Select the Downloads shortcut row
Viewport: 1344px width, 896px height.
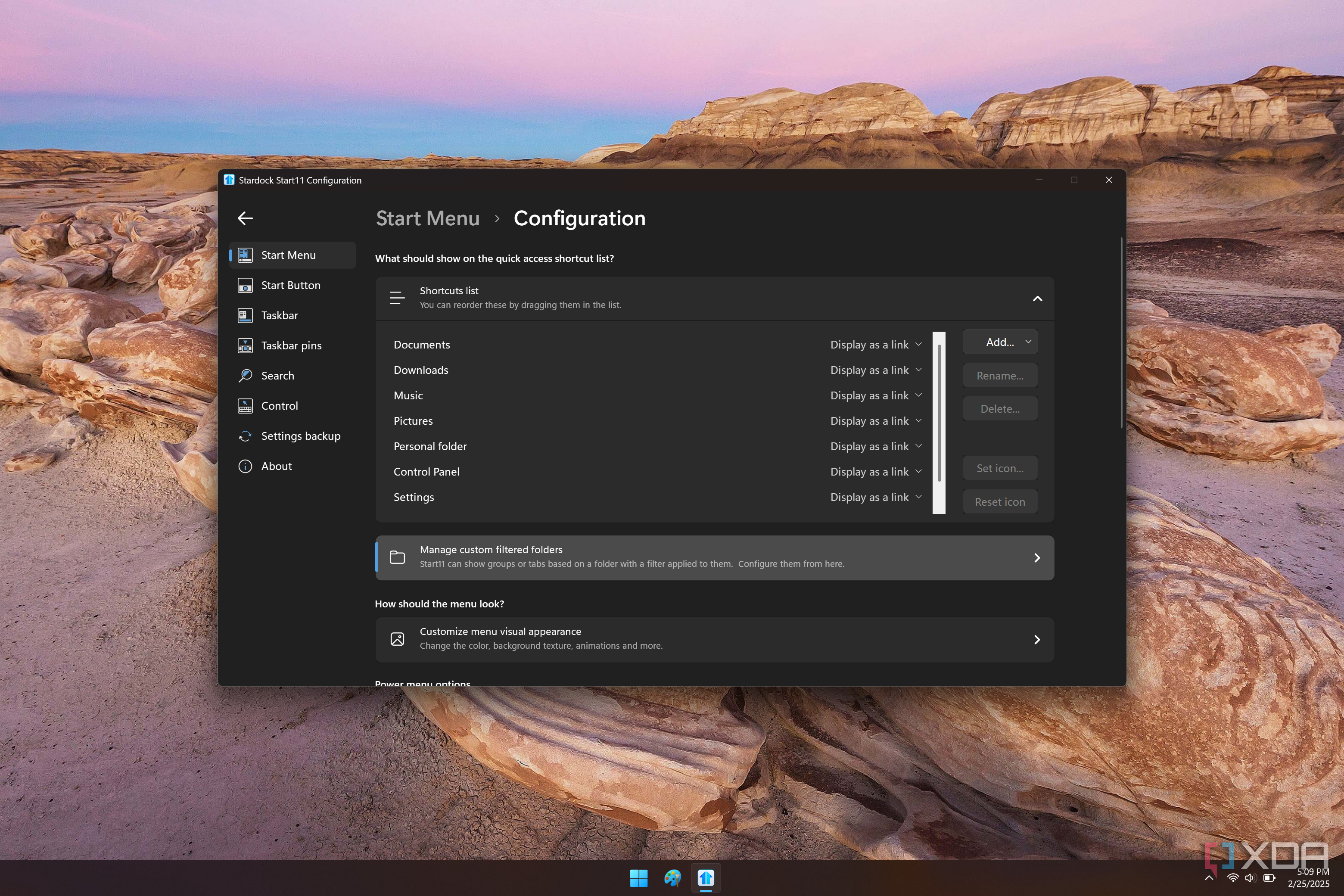point(657,370)
